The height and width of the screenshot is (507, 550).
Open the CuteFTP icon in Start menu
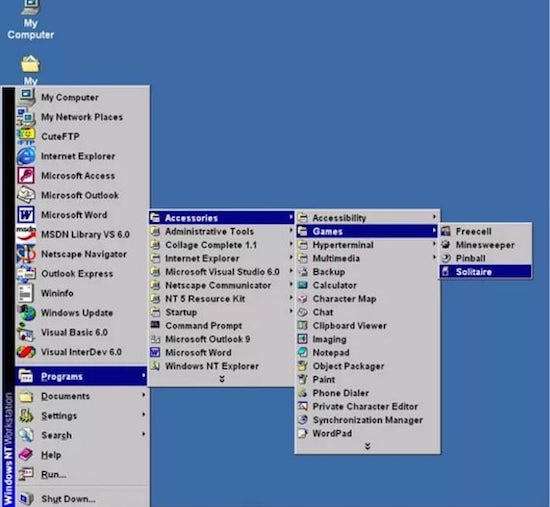coord(26,136)
